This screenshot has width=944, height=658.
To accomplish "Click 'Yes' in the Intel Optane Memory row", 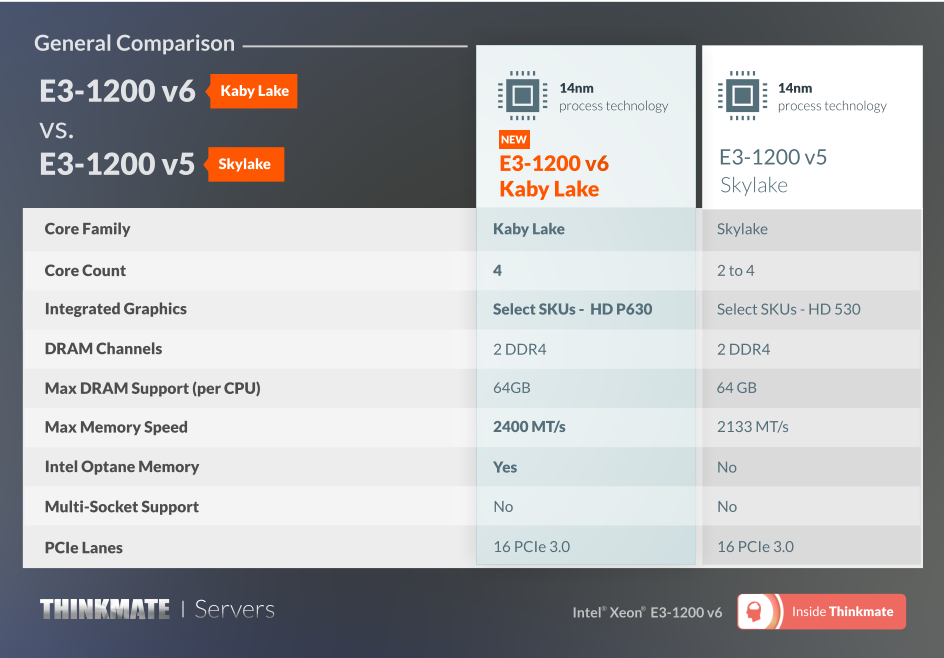I will pyautogui.click(x=505, y=467).
